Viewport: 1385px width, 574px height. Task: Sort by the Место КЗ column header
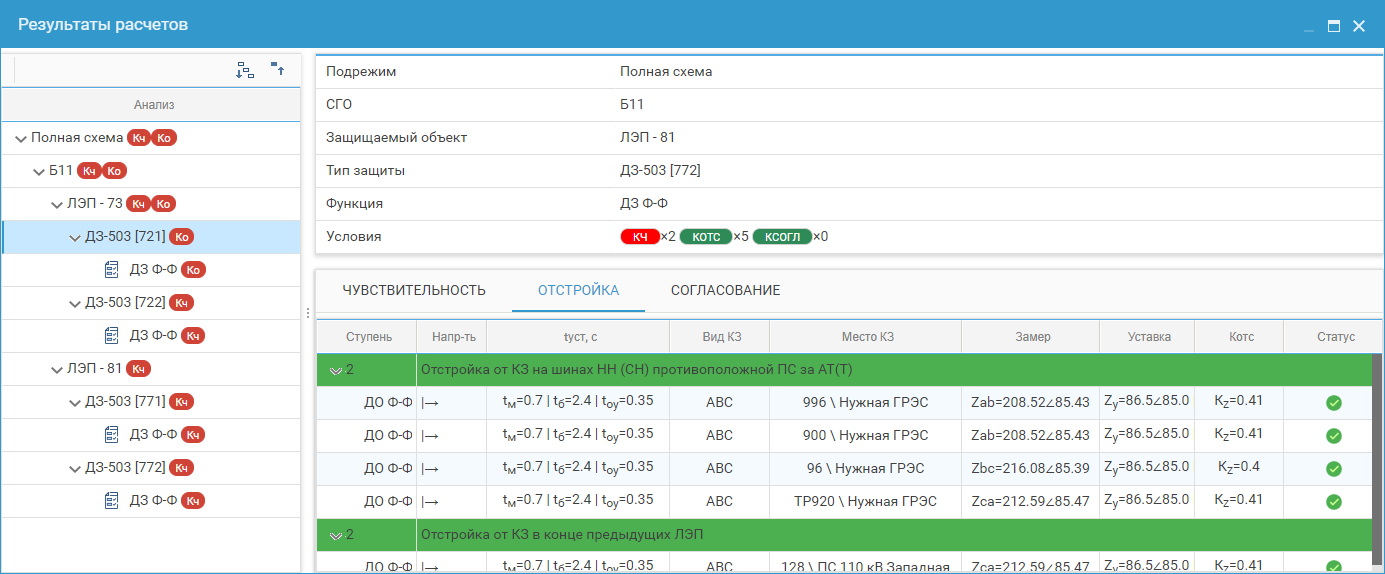tap(867, 337)
